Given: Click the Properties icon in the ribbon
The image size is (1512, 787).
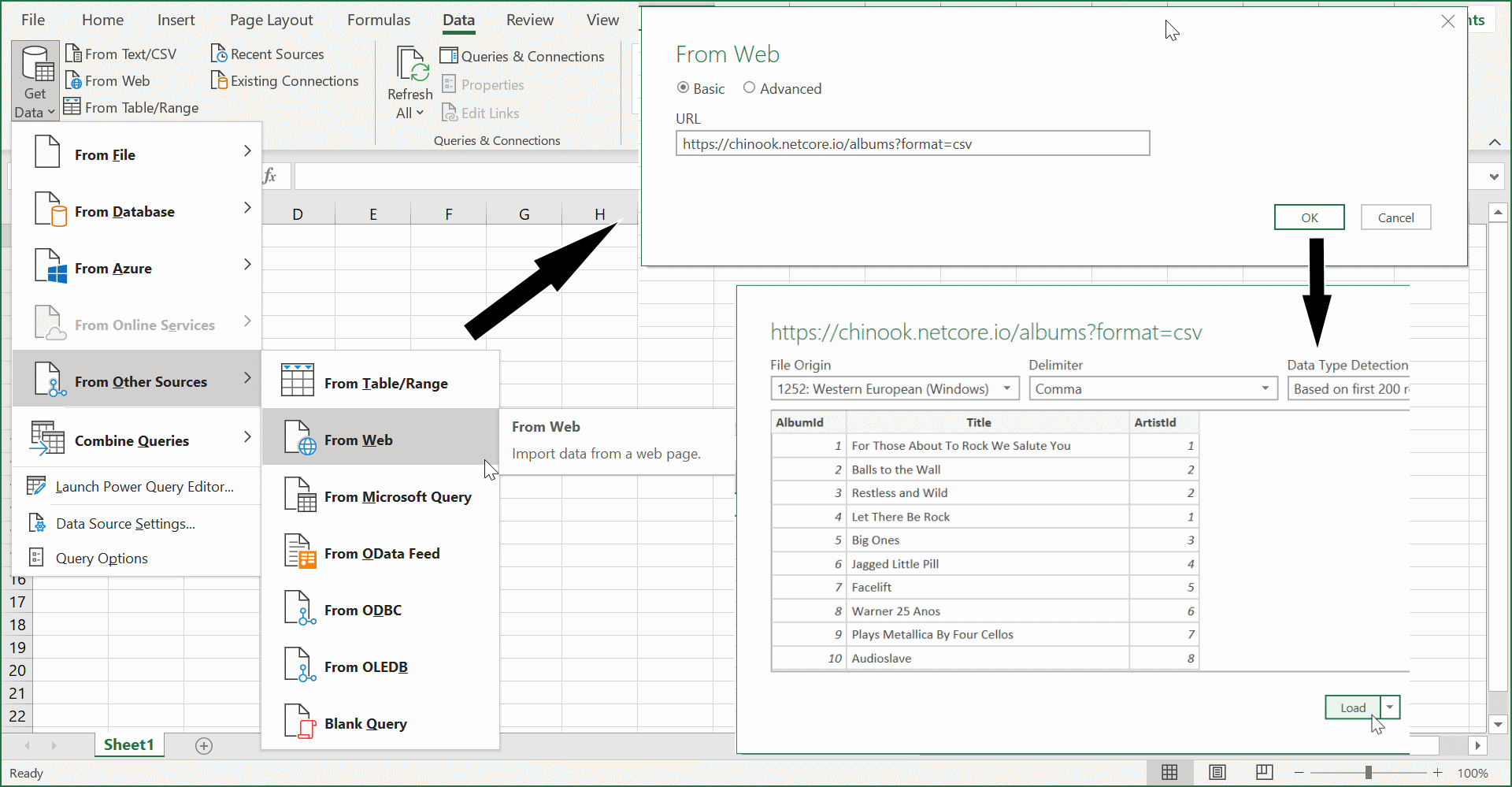Looking at the screenshot, I should pos(449,84).
